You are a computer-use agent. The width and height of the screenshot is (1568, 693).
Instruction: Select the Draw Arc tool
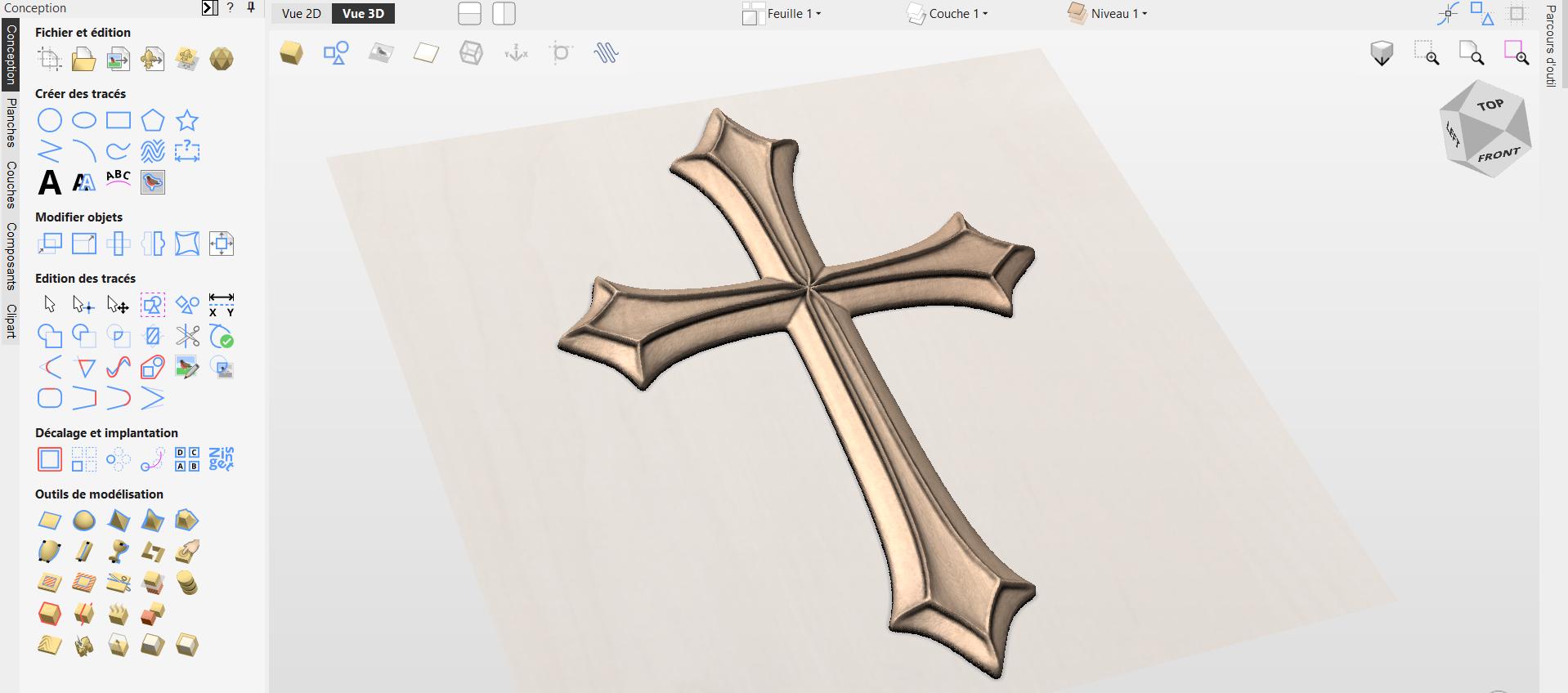pyautogui.click(x=84, y=151)
